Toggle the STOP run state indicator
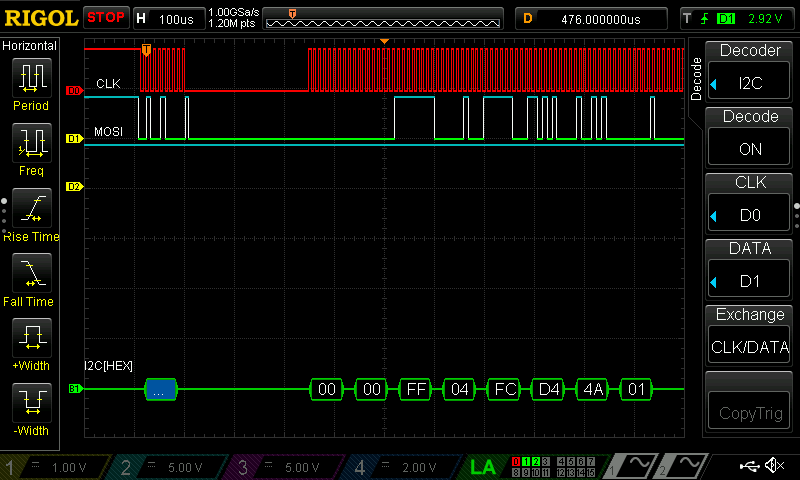 (106, 18)
